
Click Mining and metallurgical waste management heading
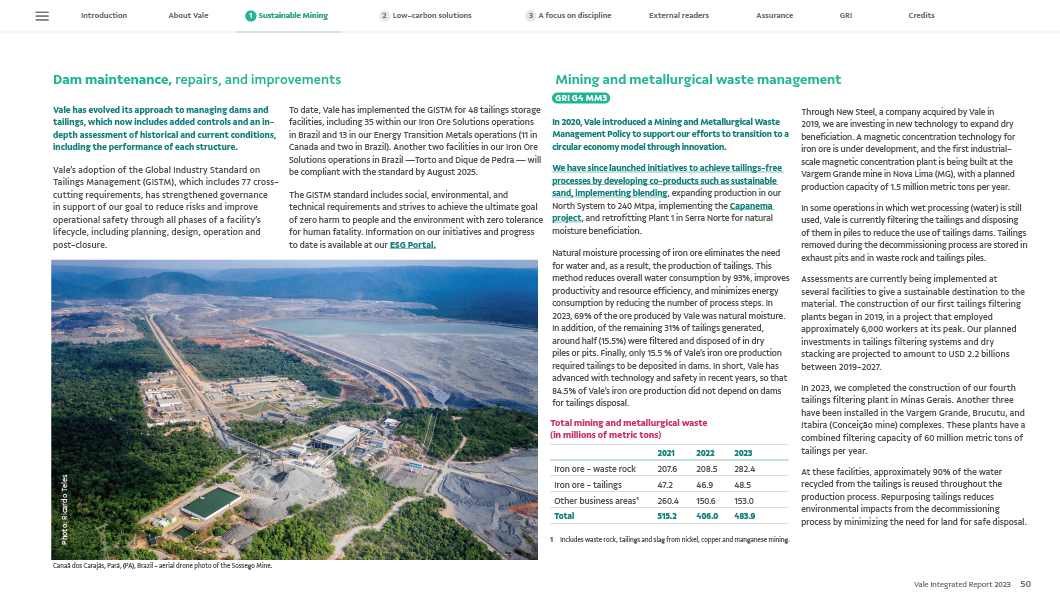[x=698, y=79]
